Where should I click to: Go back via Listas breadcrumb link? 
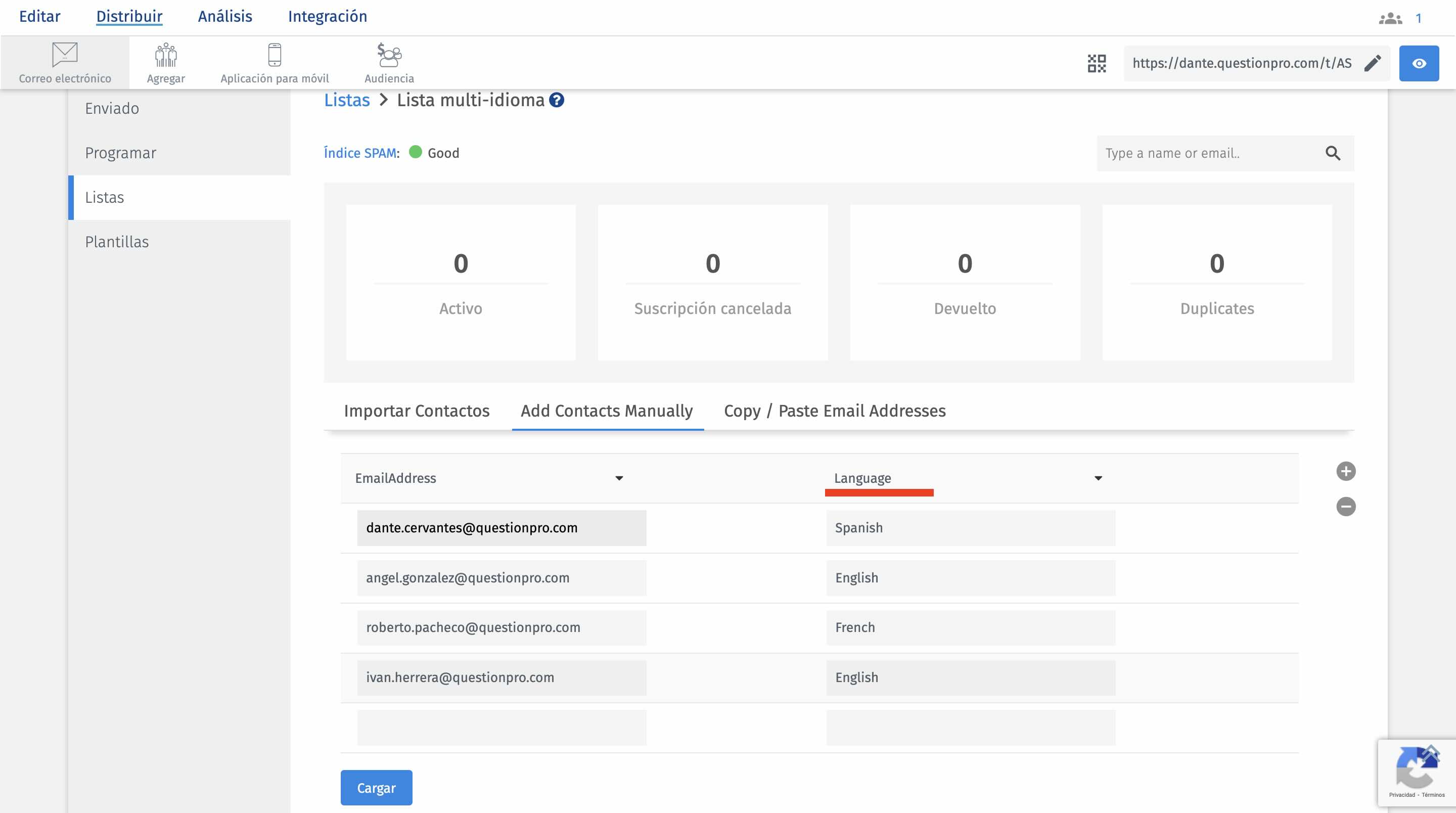[346, 100]
